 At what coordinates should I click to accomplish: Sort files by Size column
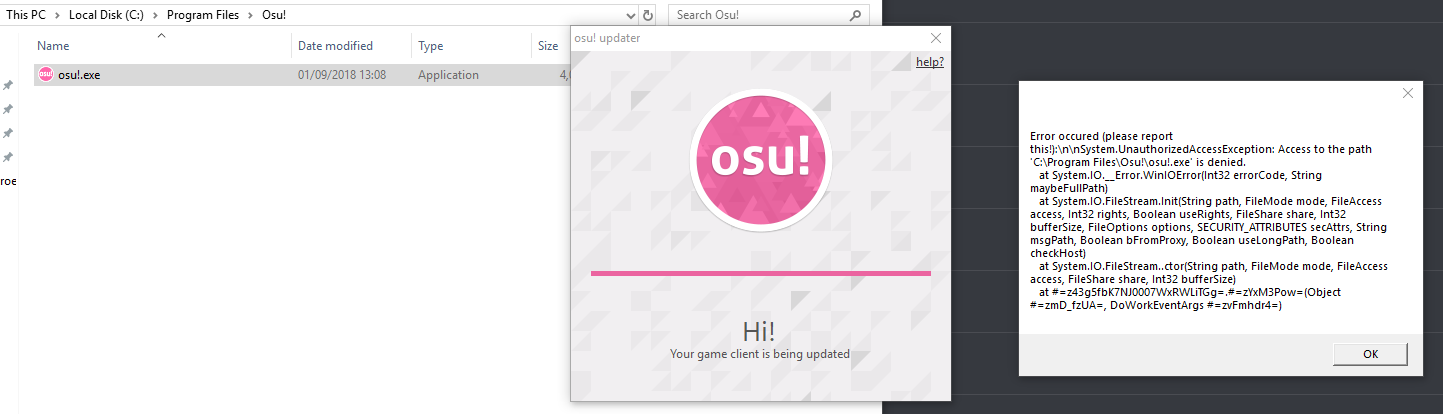(x=550, y=46)
